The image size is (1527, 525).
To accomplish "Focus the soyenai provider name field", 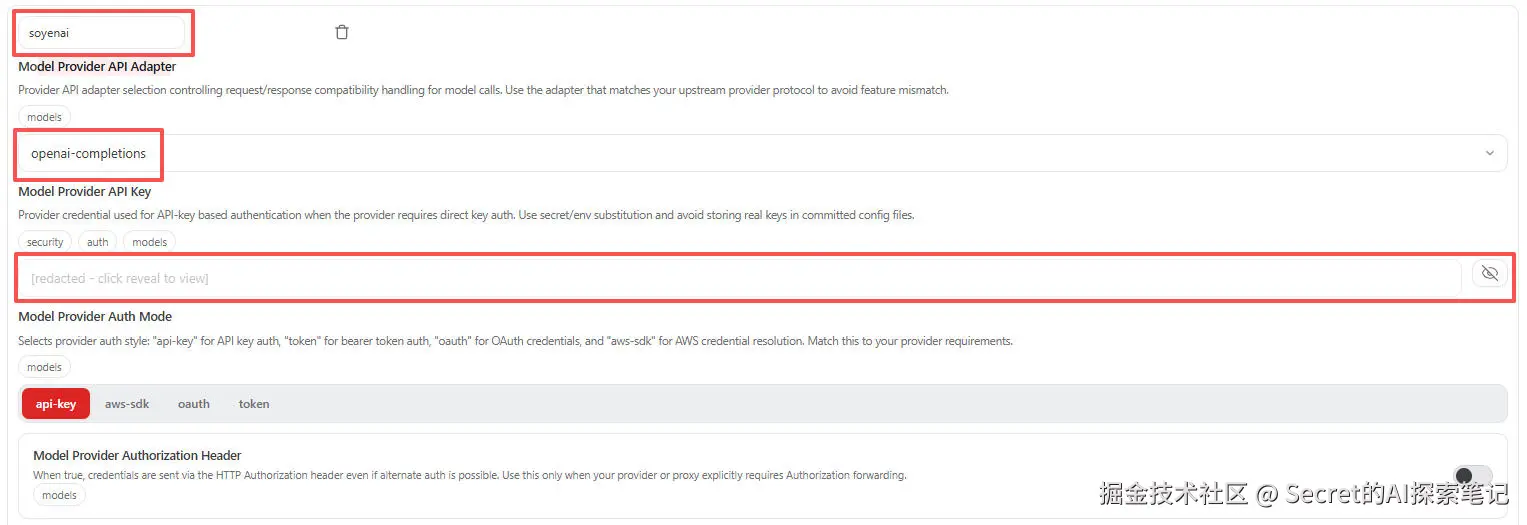I will pos(102,33).
